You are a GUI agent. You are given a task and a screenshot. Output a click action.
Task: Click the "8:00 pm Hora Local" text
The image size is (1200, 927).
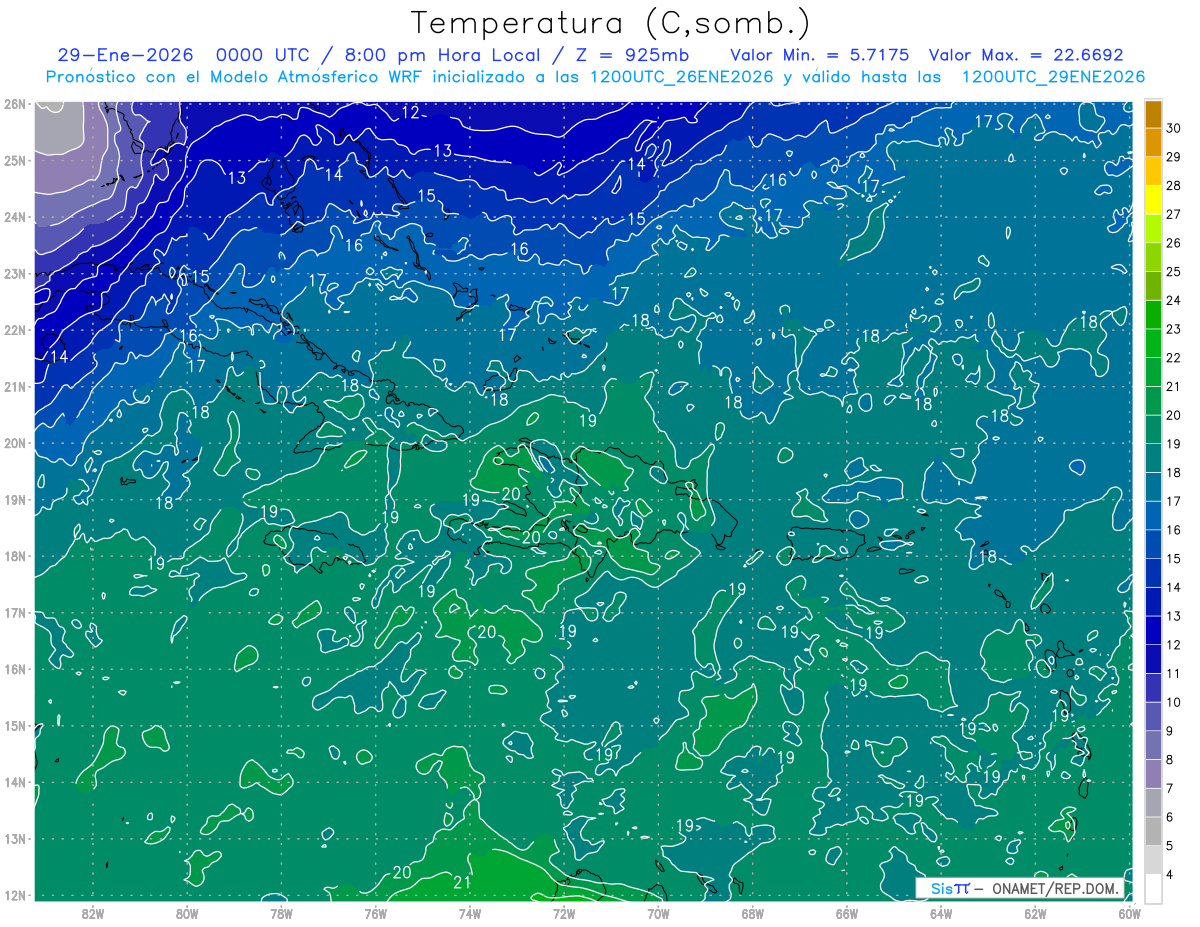[x=441, y=55]
